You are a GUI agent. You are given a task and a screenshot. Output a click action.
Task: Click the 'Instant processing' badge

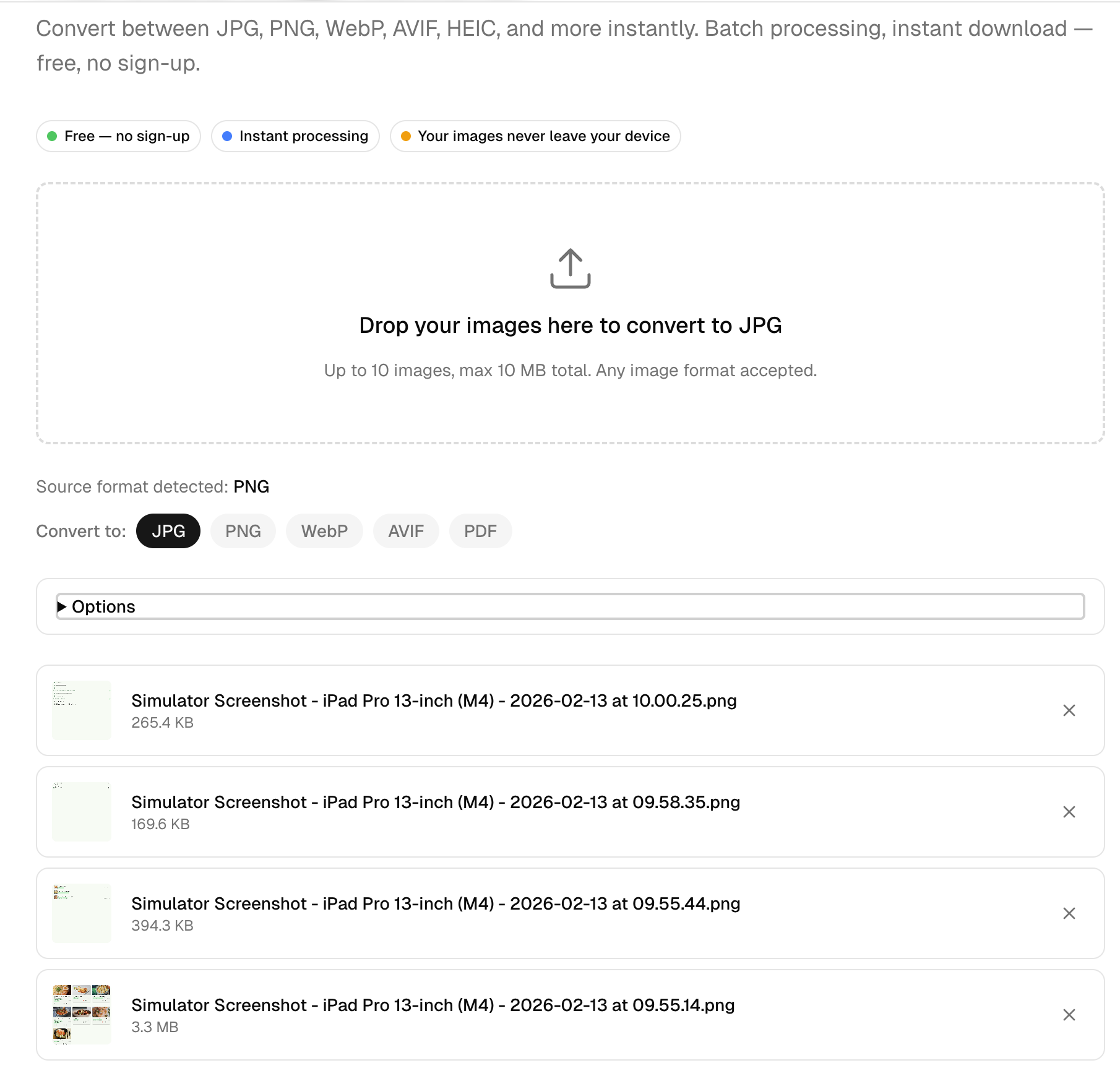pos(295,136)
